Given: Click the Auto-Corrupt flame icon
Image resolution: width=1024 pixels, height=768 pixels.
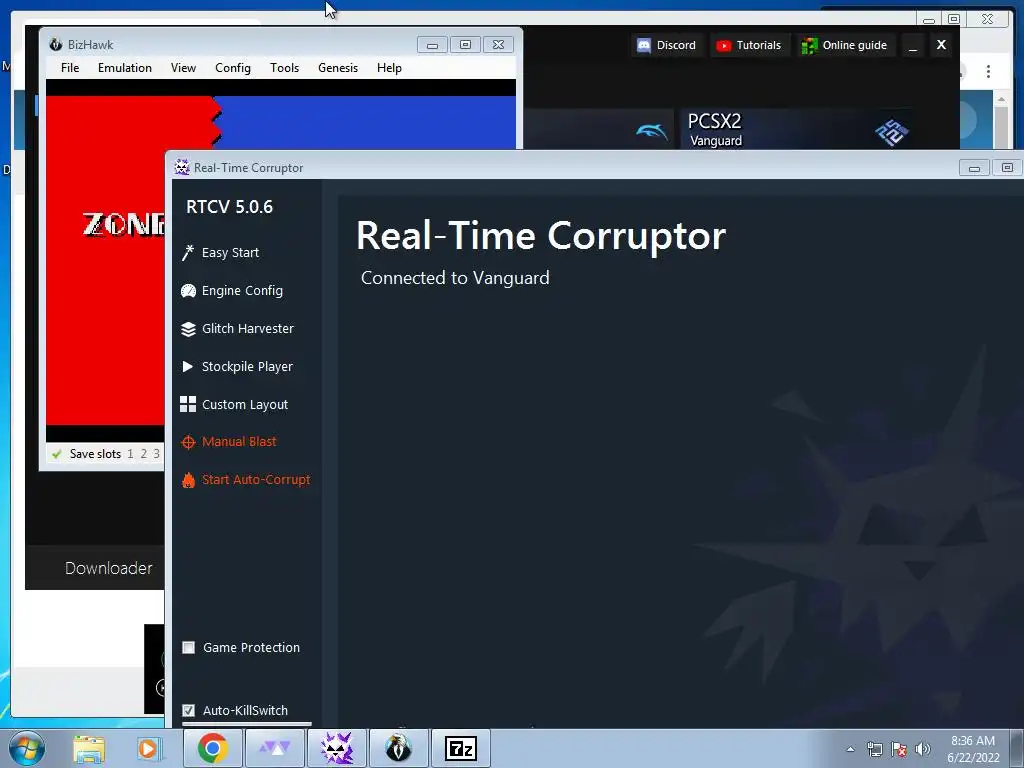Looking at the screenshot, I should 188,480.
